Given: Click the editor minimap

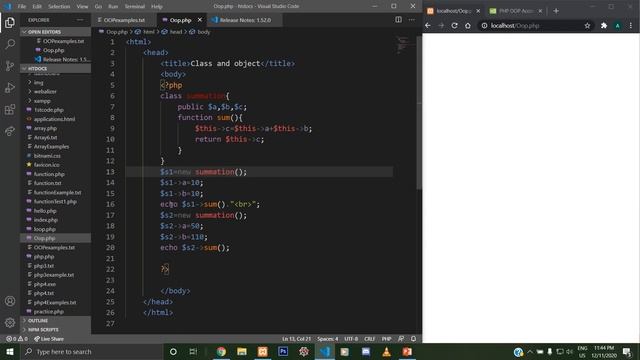Looking at the screenshot, I should click(403, 45).
